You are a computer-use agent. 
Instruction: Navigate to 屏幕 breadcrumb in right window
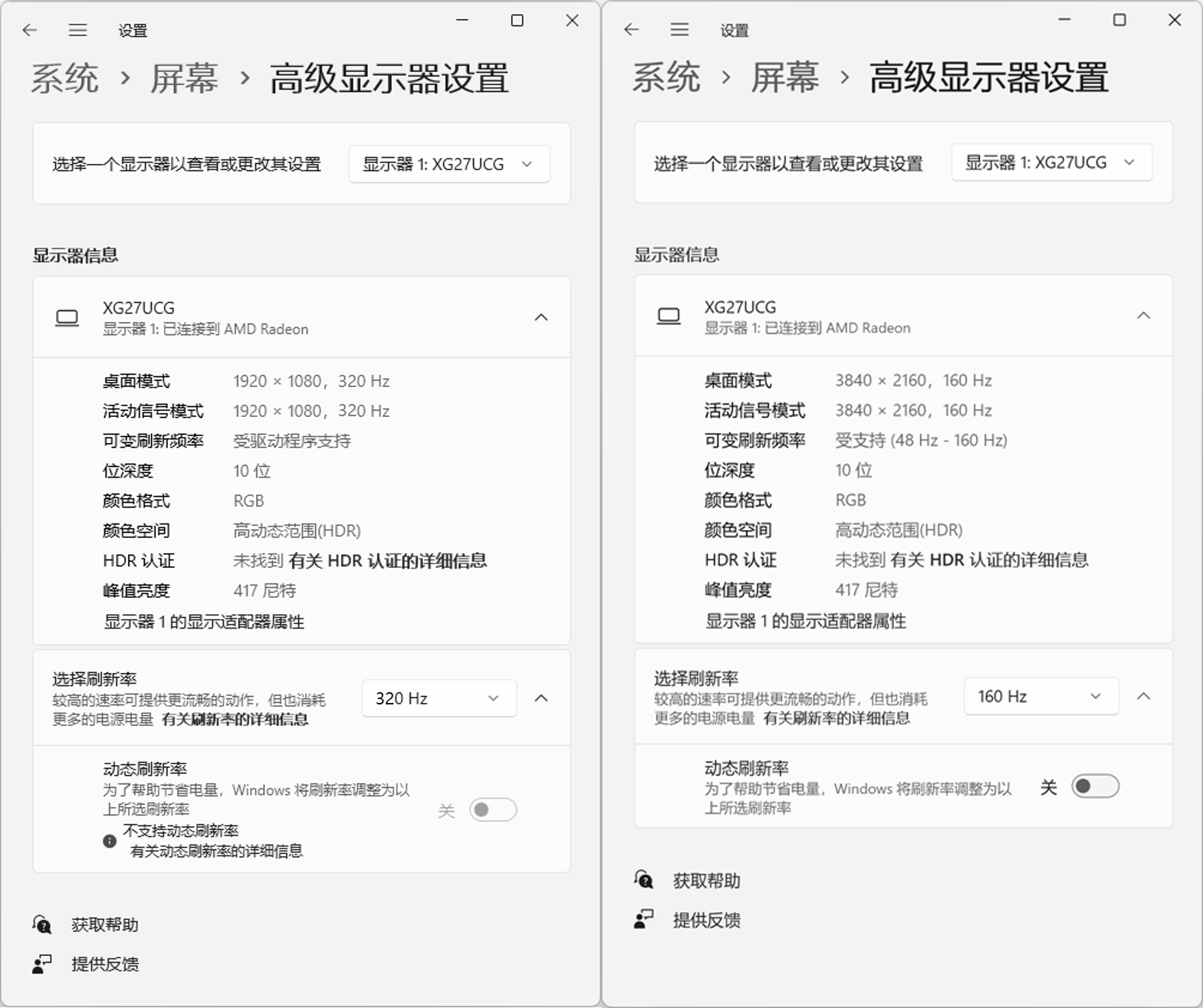click(785, 77)
